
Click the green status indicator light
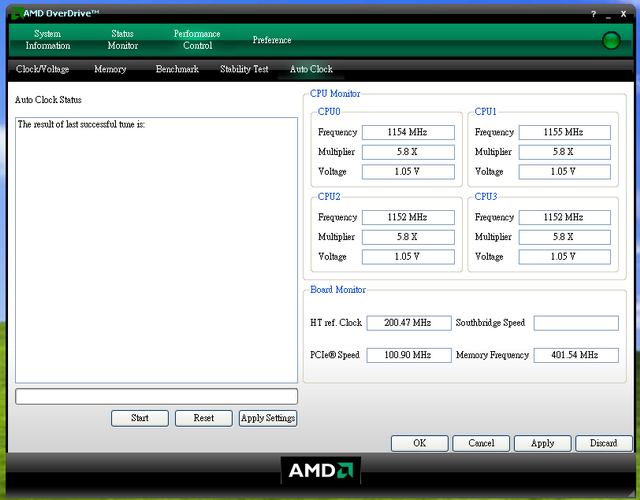click(x=611, y=40)
